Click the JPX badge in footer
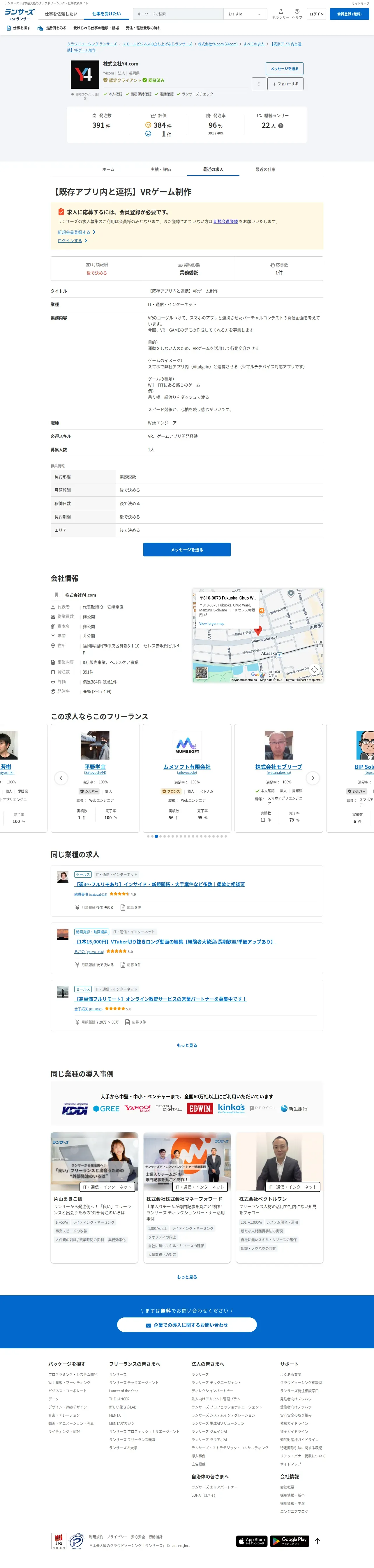Image resolution: width=374 pixels, height=1568 pixels. [x=59, y=1541]
